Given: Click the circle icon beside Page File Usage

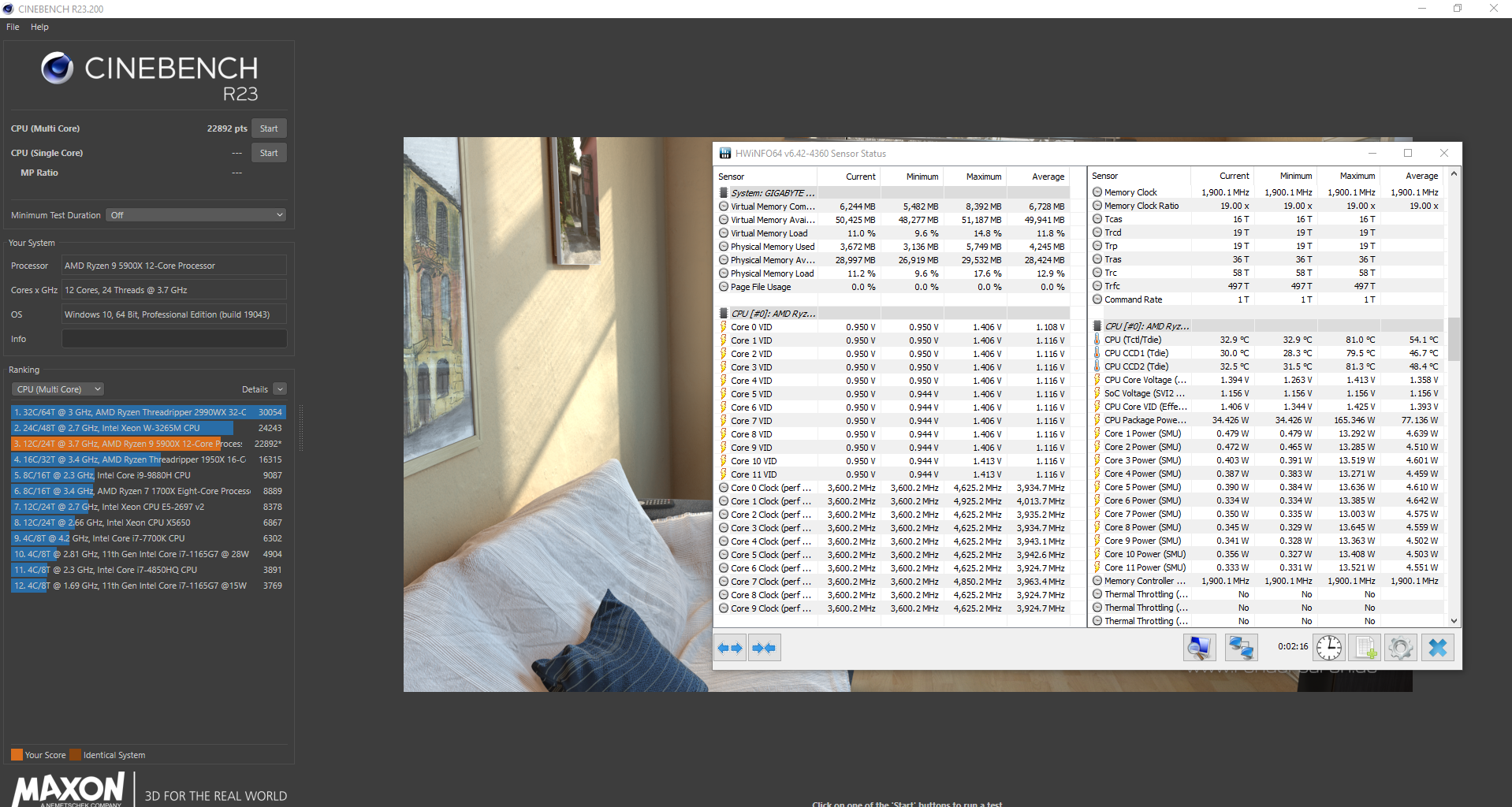Looking at the screenshot, I should [723, 287].
